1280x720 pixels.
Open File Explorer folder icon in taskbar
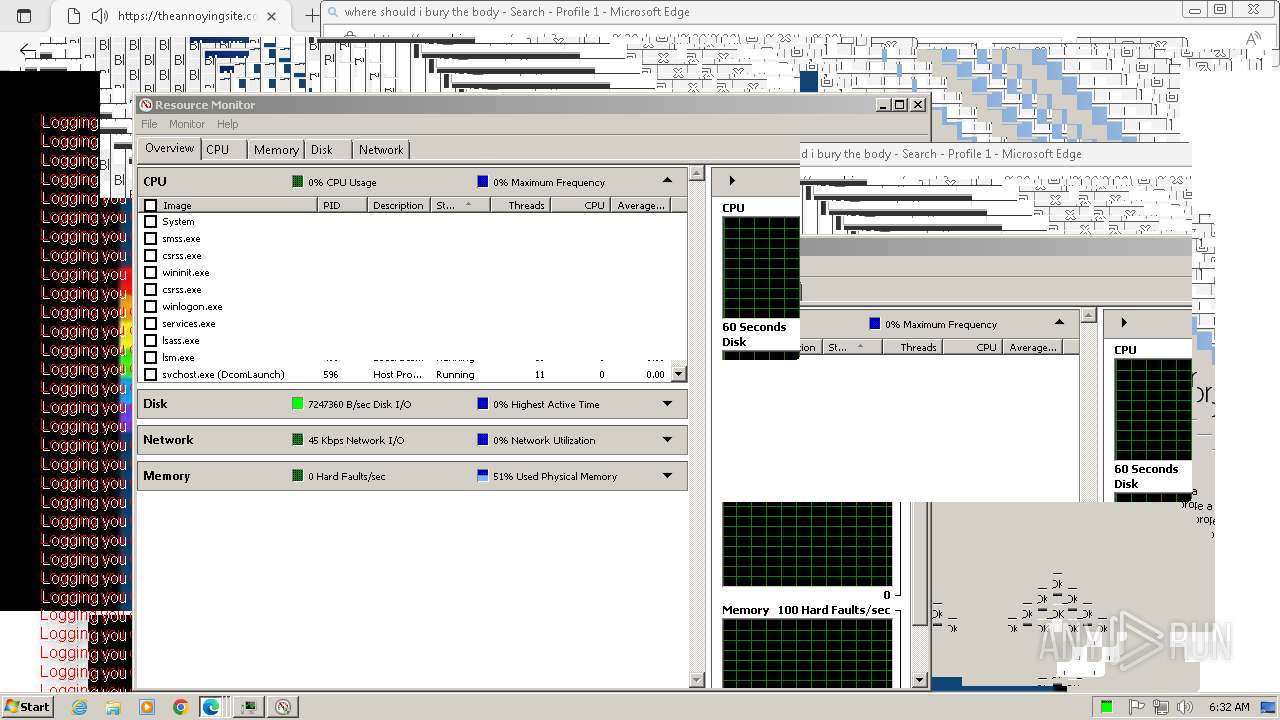pos(113,707)
